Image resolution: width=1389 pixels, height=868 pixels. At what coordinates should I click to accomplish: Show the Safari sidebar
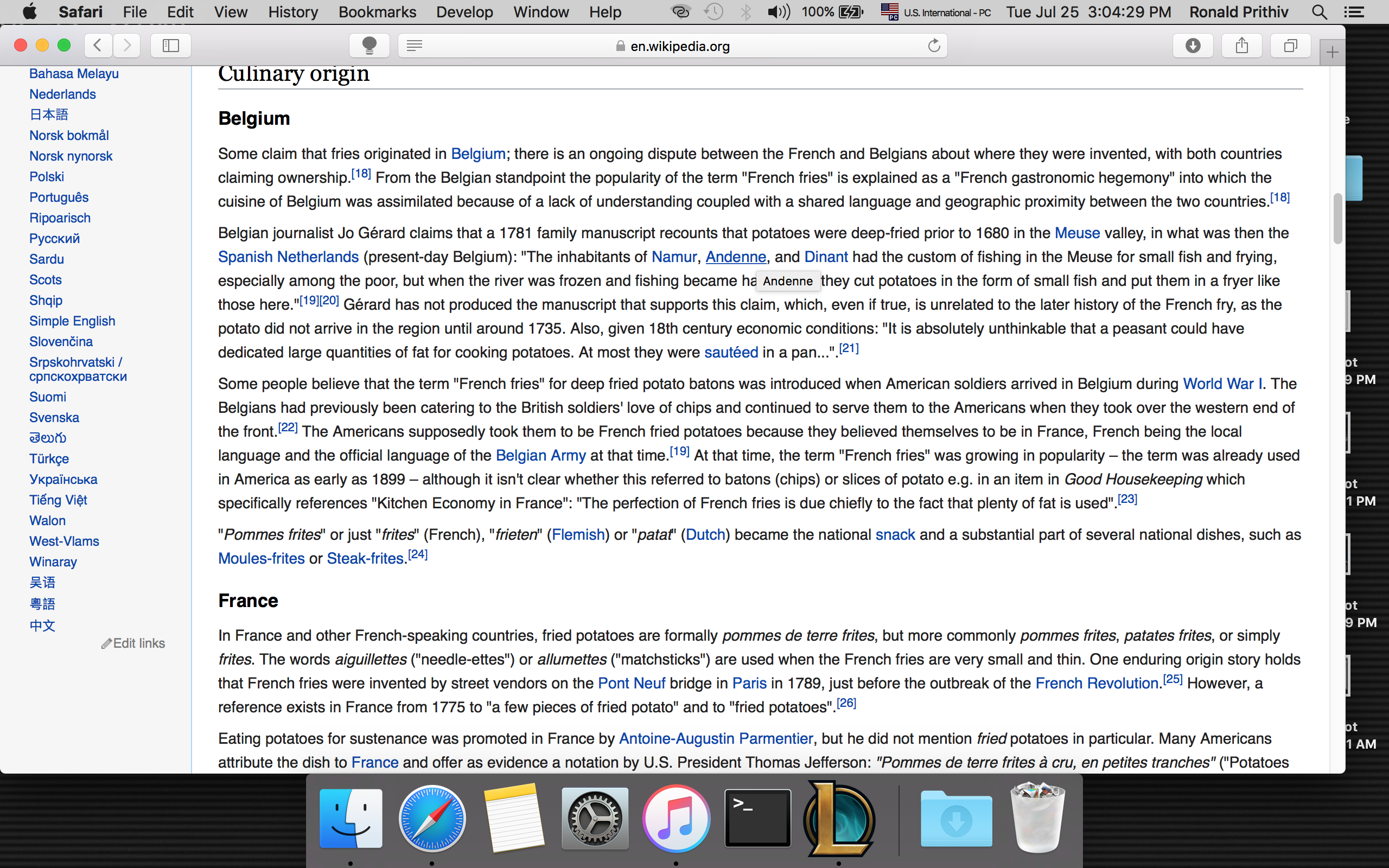[171, 46]
